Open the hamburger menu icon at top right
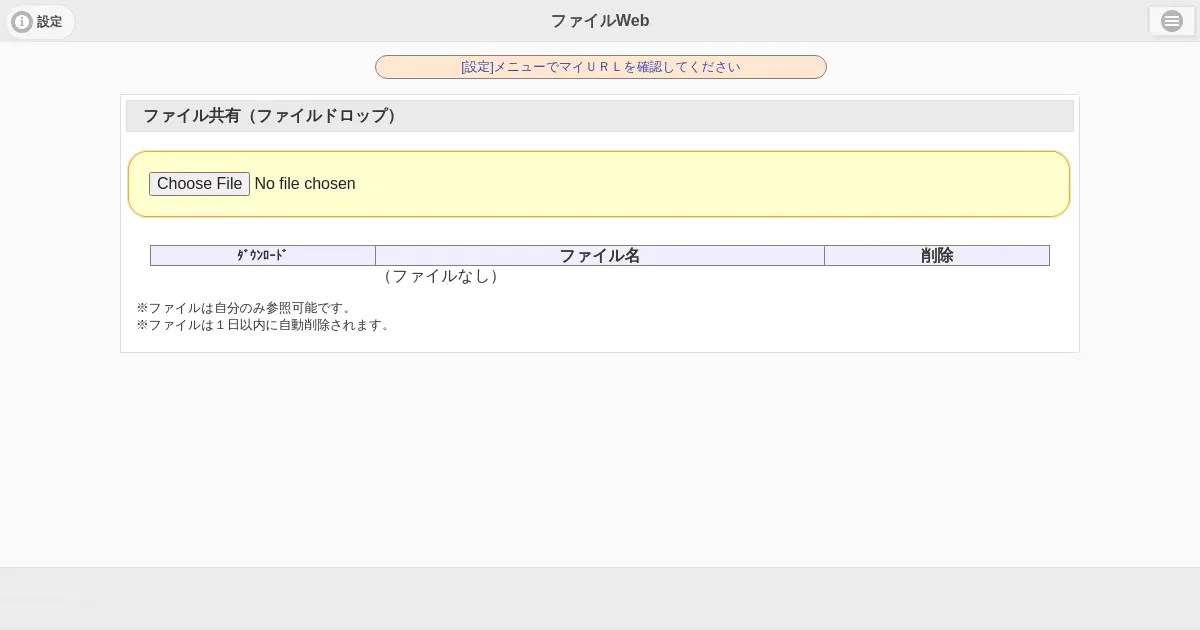 [1171, 21]
